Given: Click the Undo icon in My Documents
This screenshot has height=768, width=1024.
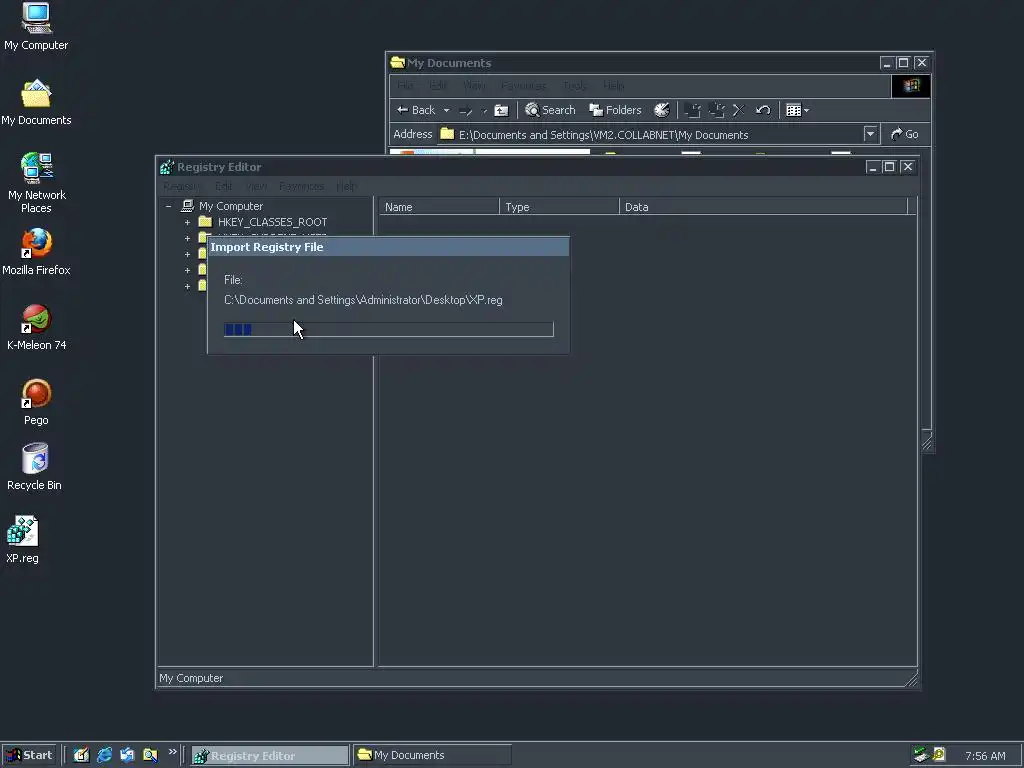Looking at the screenshot, I should (x=763, y=110).
